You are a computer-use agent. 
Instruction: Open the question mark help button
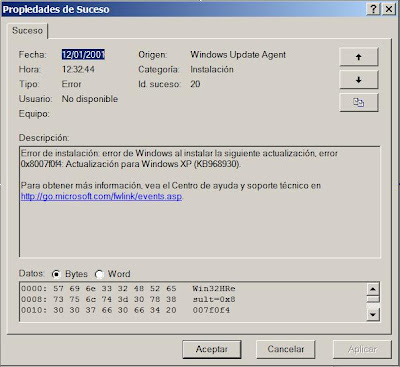pyautogui.click(x=374, y=9)
